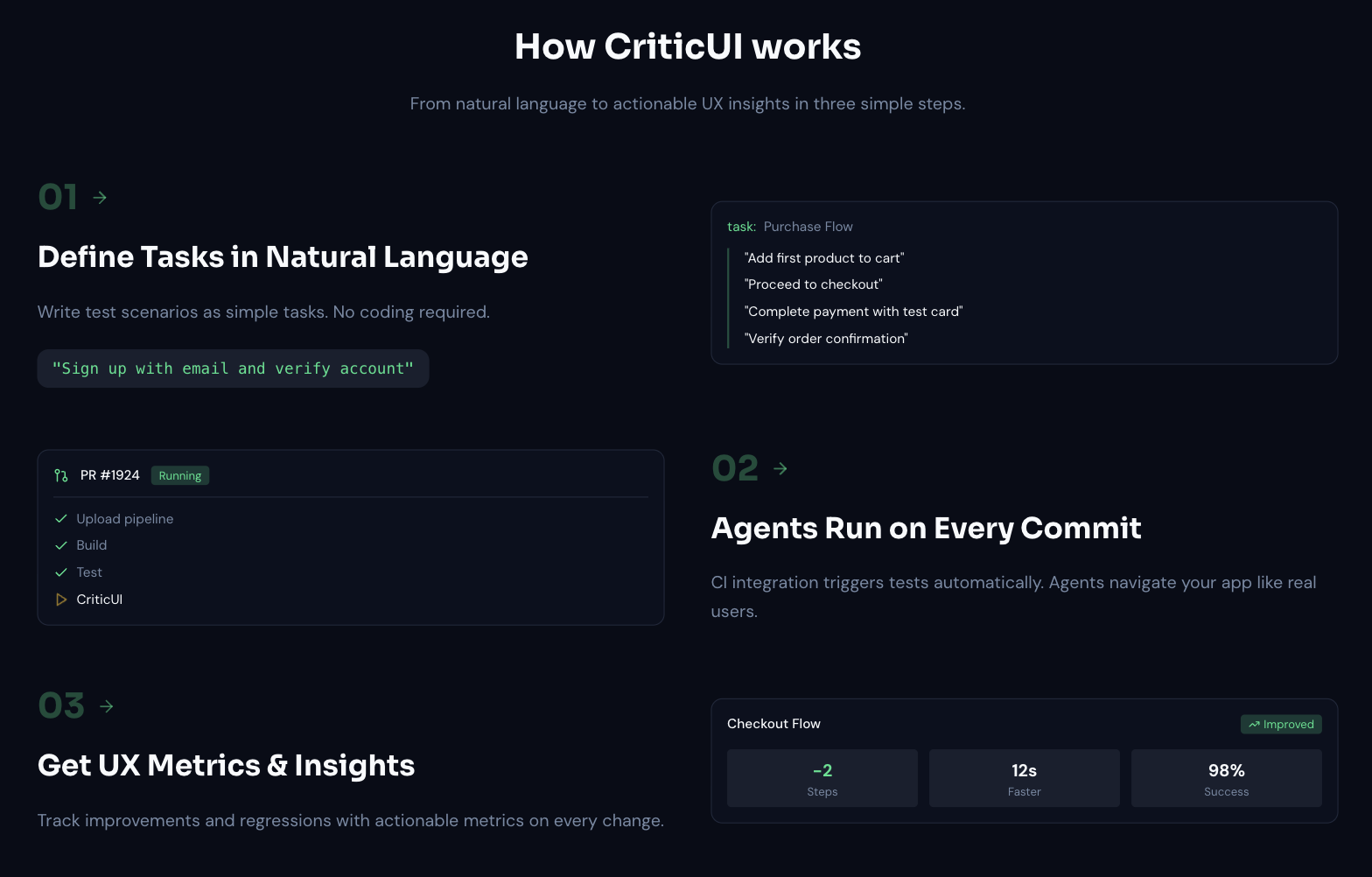Click the "Purchase Flow" task name

point(808,227)
